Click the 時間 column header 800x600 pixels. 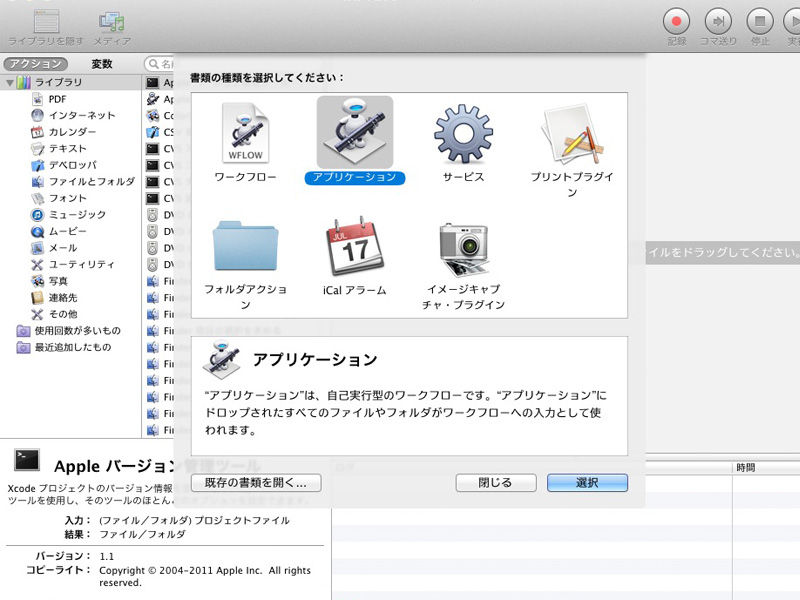coord(745,467)
